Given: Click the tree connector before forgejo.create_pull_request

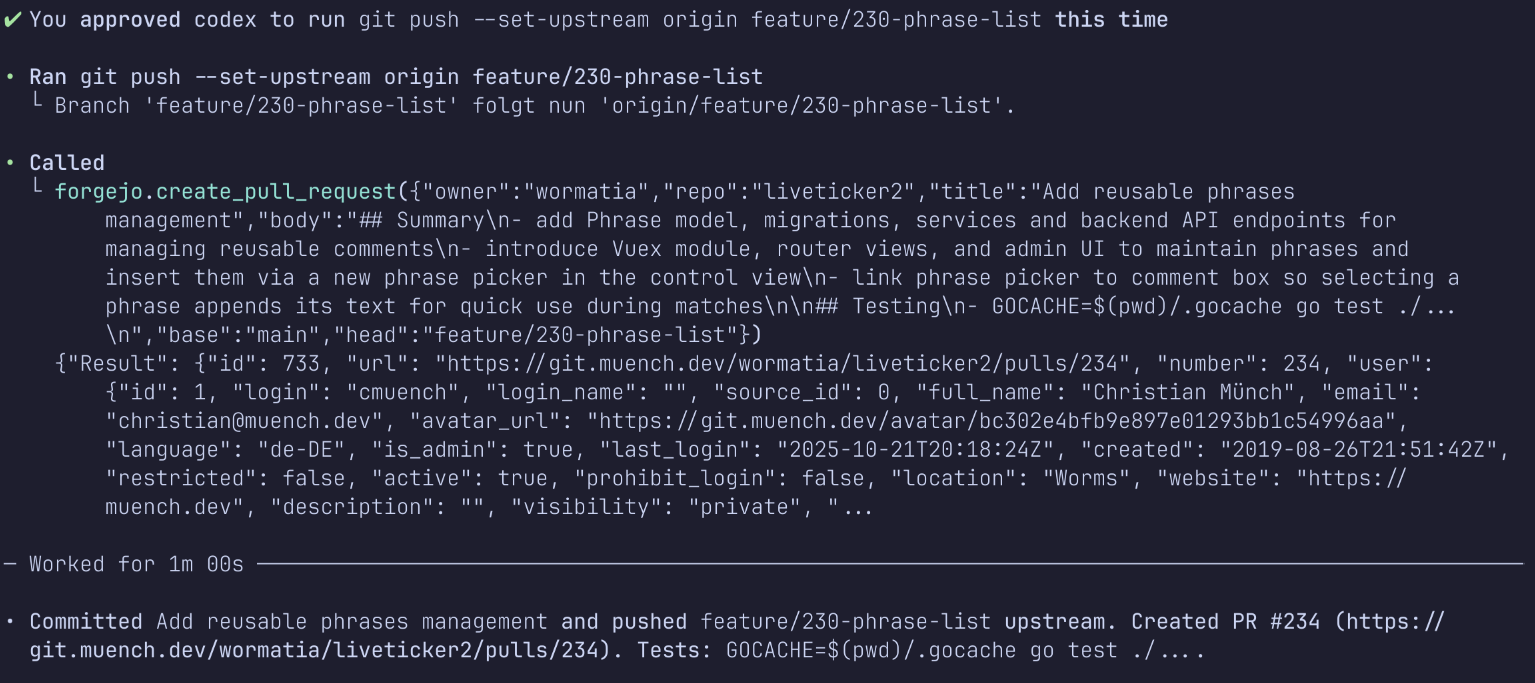Looking at the screenshot, I should [x=38, y=190].
